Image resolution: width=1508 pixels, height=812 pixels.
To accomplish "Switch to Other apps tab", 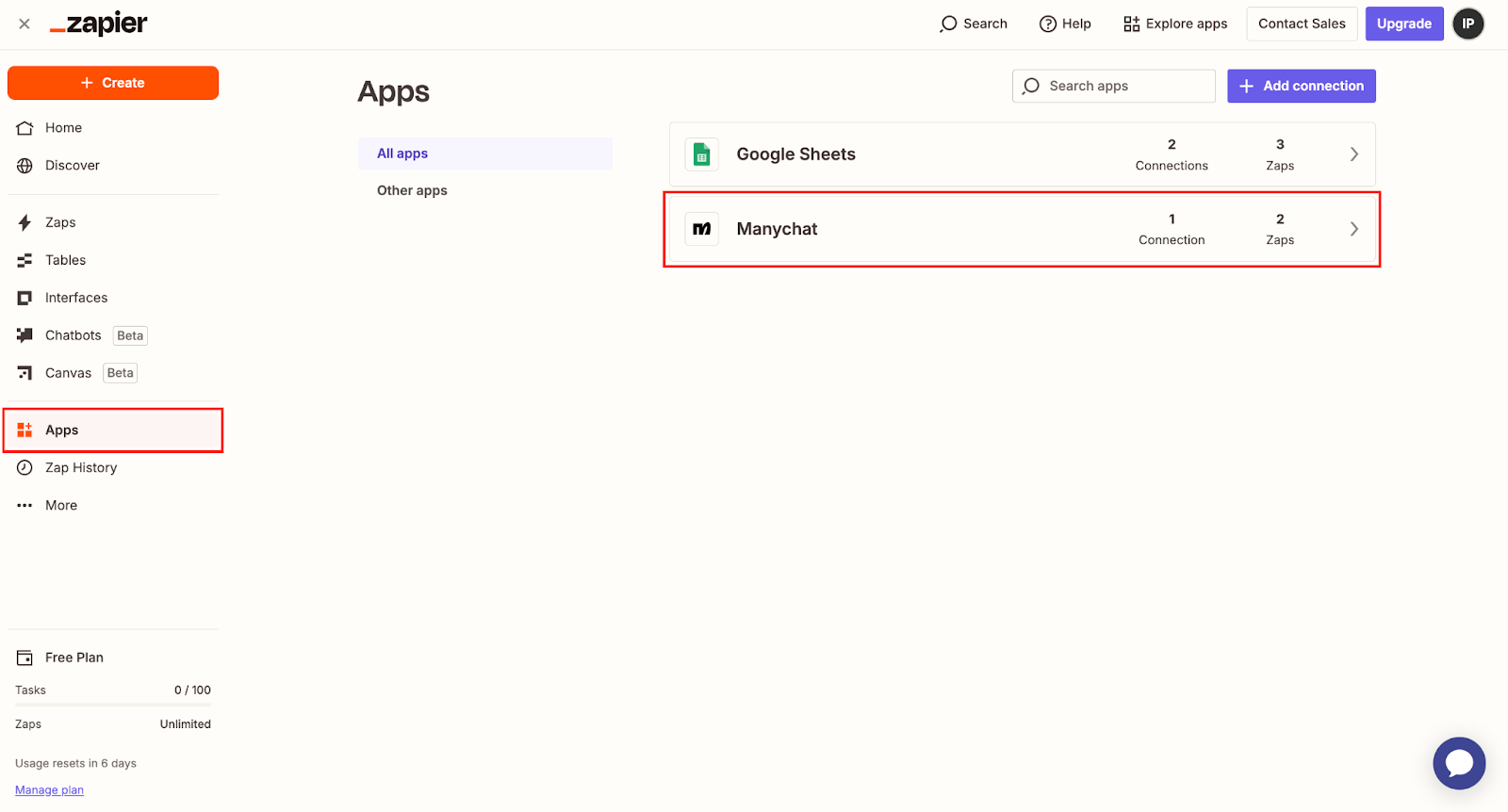I will (412, 190).
